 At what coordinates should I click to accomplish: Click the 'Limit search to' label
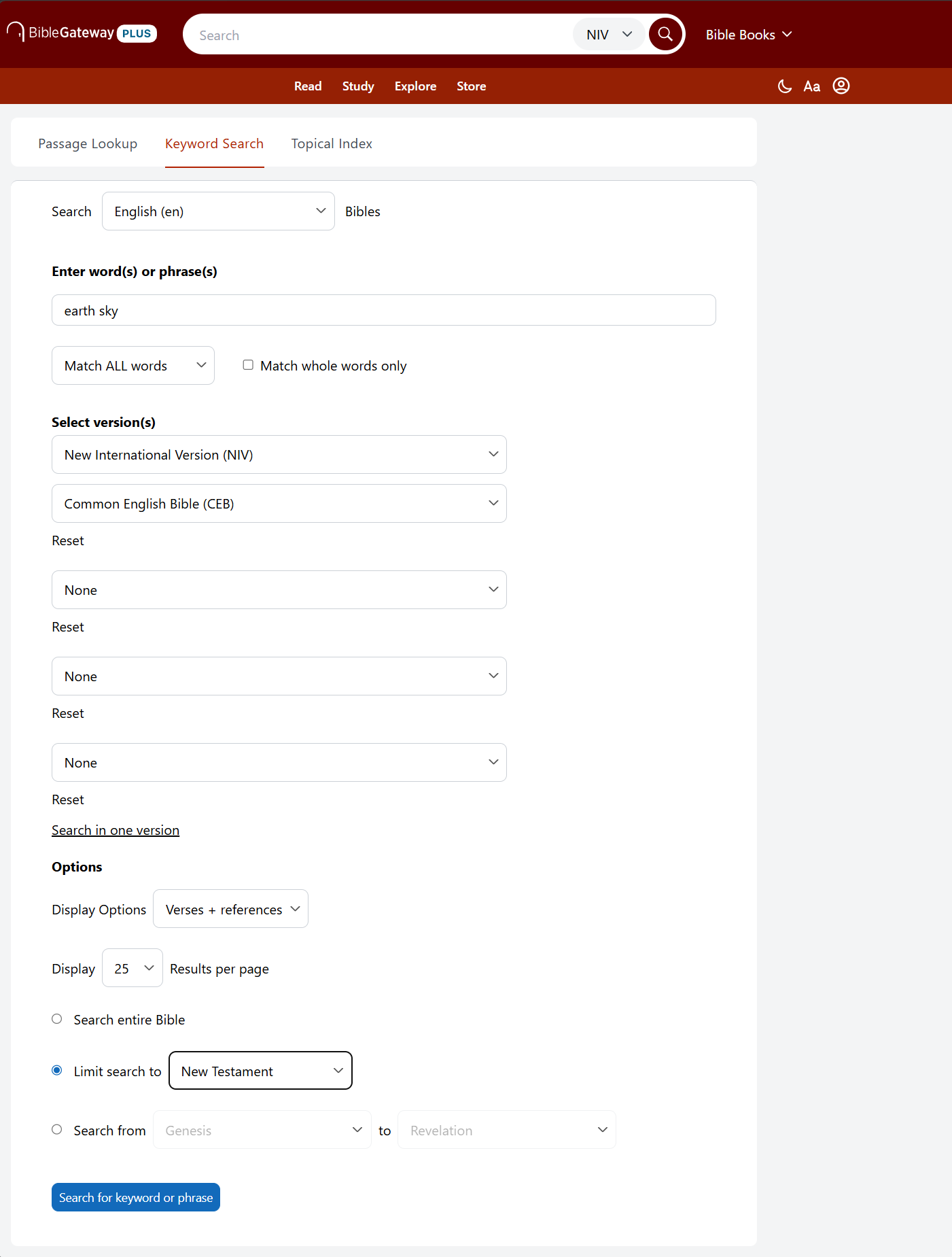click(x=118, y=1071)
